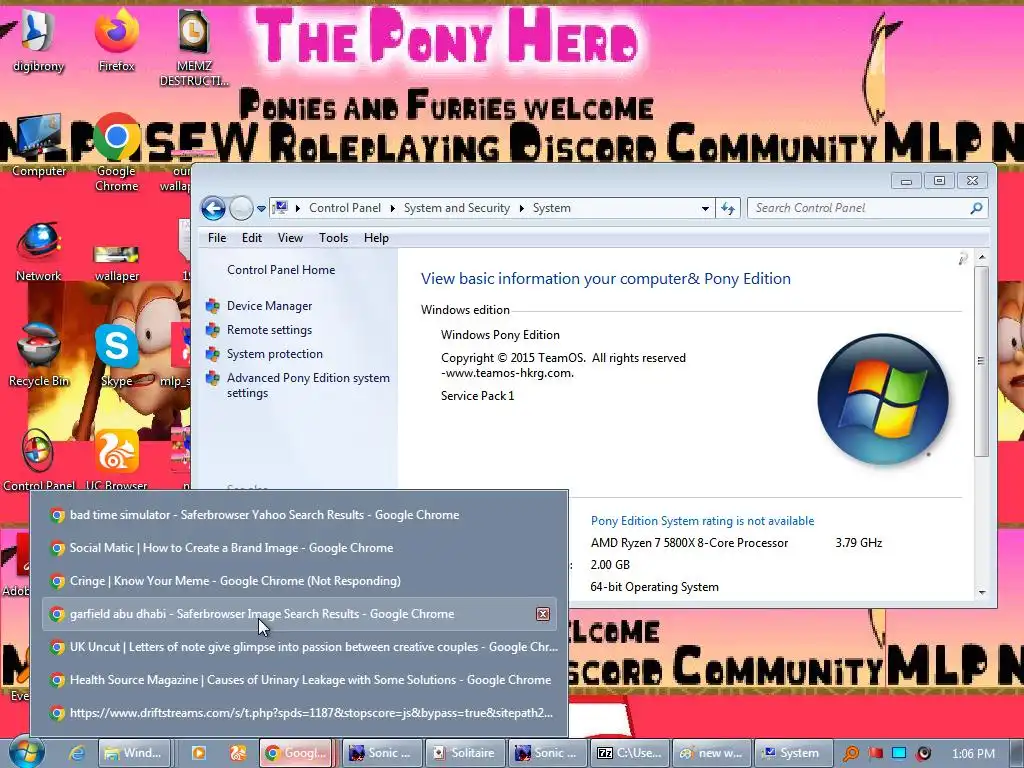Open the media player taskbar icon
Screen dimensions: 1024x768
pos(198,753)
